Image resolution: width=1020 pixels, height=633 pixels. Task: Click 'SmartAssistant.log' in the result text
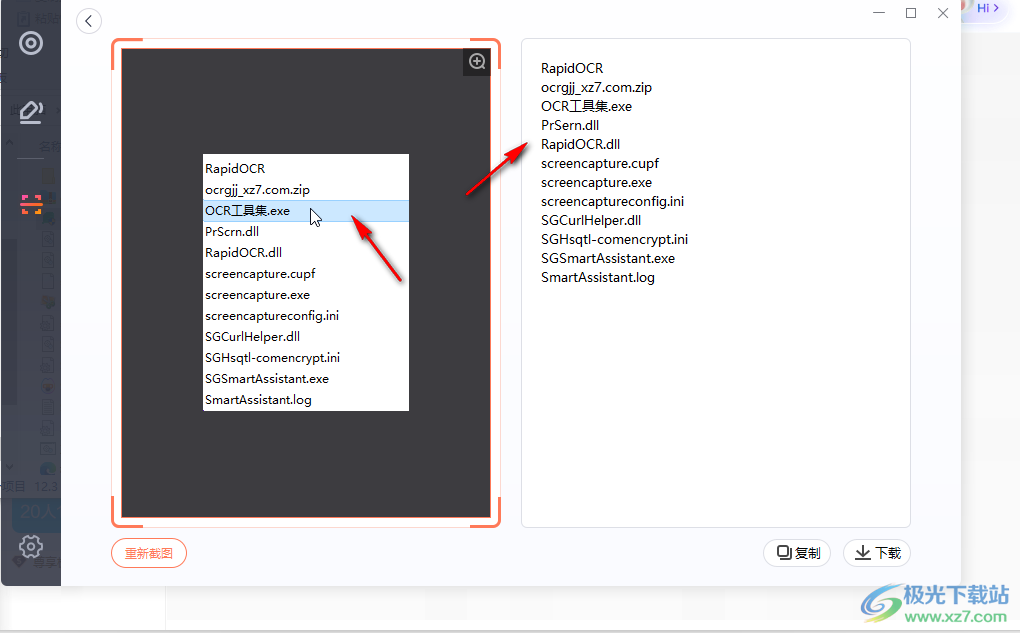click(598, 277)
